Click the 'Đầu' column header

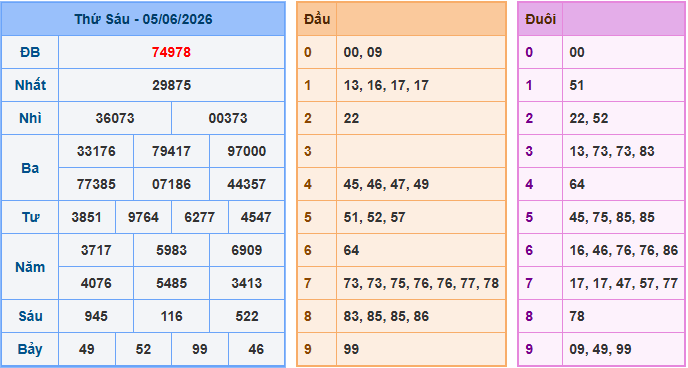click(317, 19)
